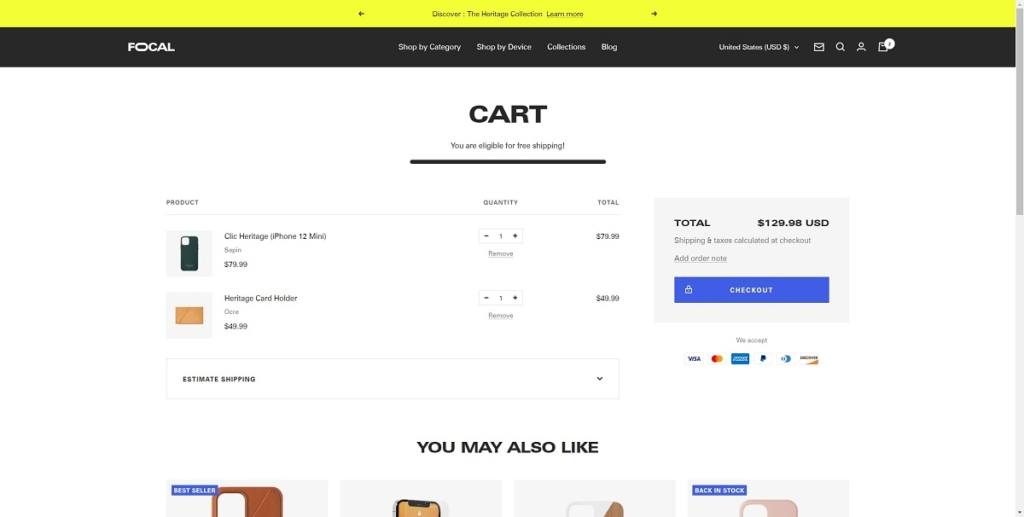Open Heritage Card Holder product thumbnail

189,315
